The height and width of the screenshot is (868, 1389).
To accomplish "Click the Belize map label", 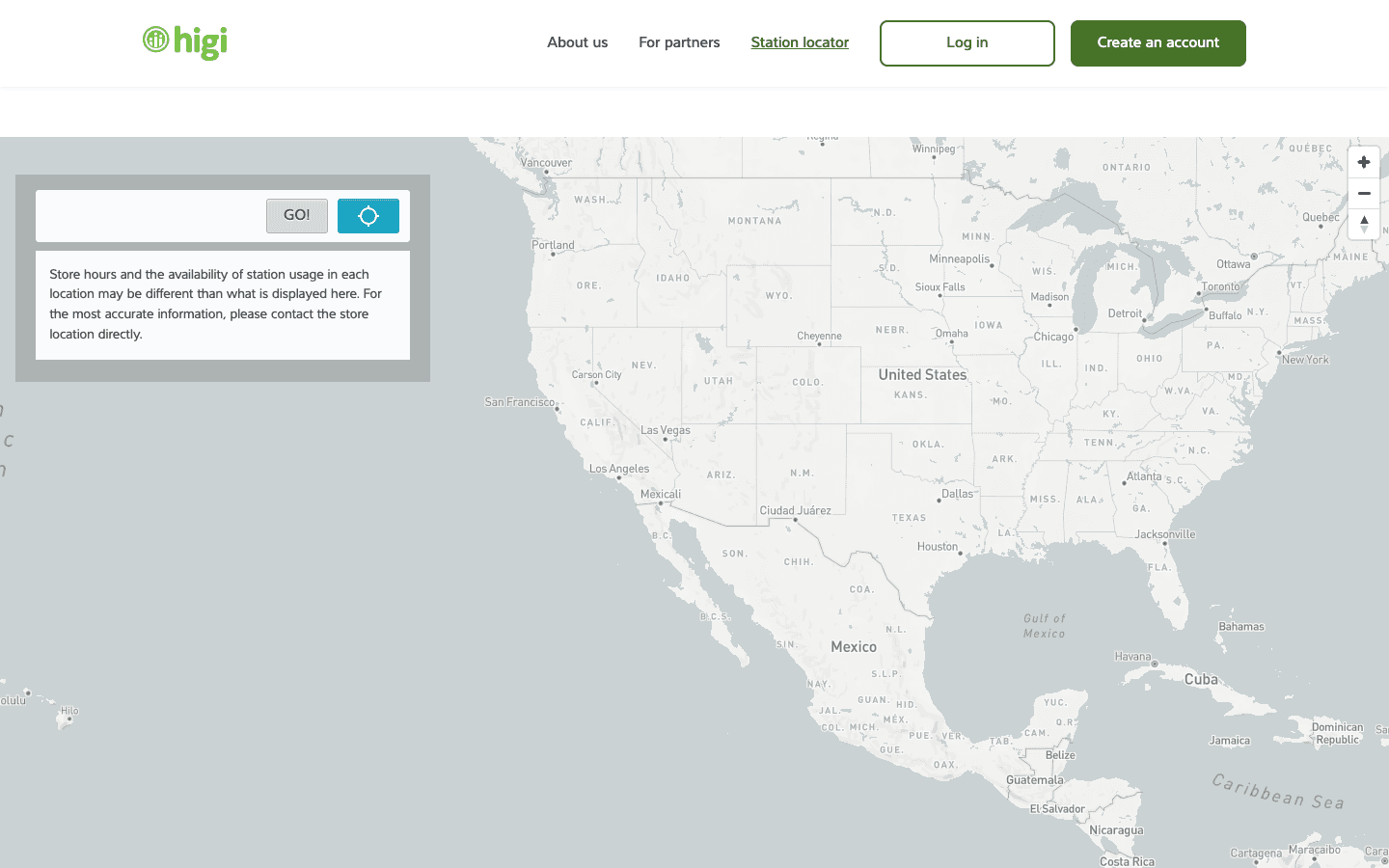I will pyautogui.click(x=1060, y=755).
